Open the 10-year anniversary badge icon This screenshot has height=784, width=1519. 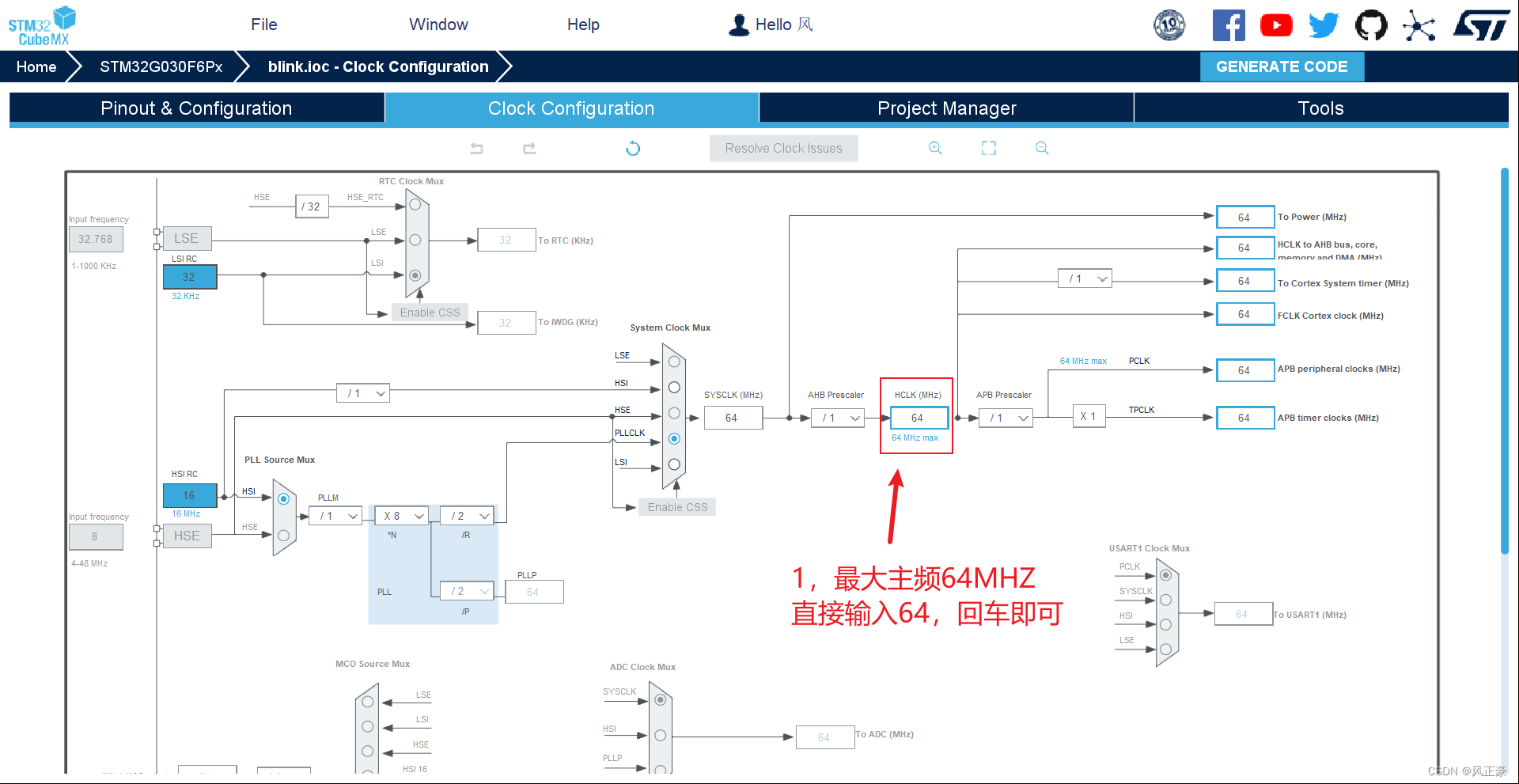pos(1169,25)
